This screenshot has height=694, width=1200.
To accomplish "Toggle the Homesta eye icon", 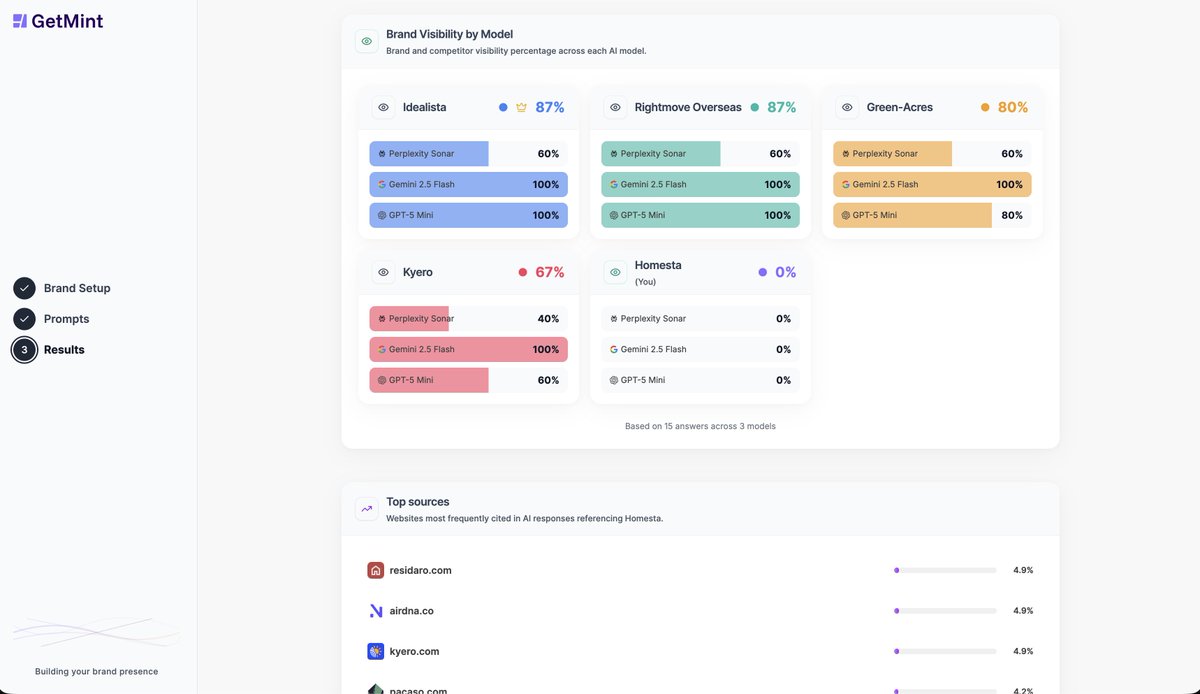I will (x=615, y=272).
